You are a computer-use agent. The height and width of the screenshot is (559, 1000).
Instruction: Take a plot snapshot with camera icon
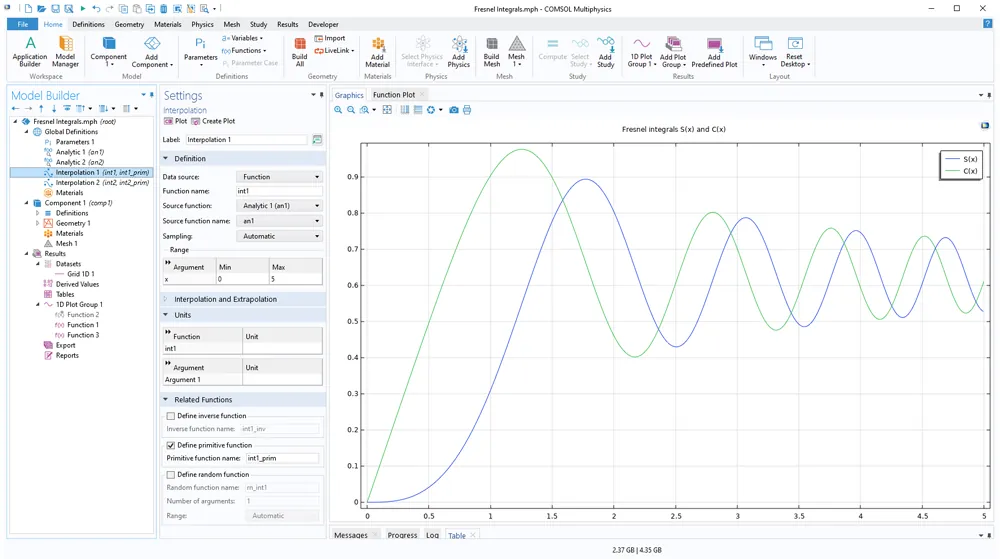pos(453,110)
